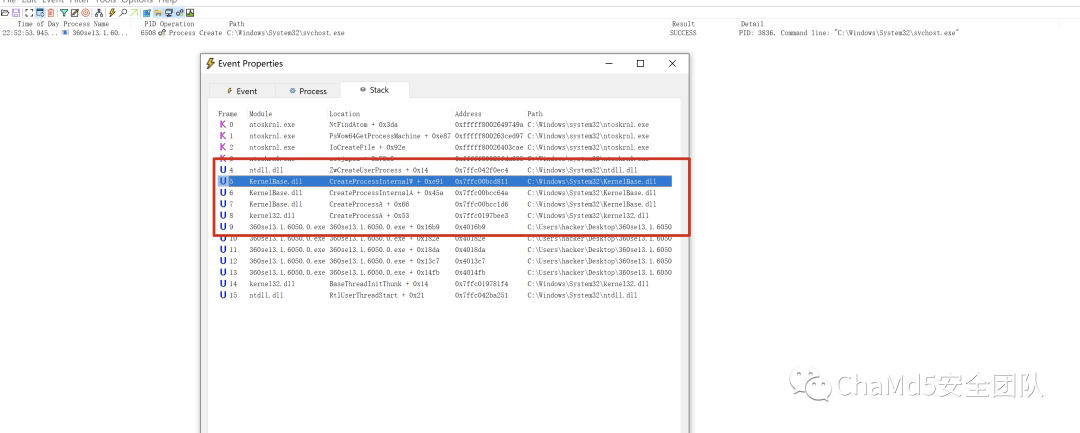Click address 0xfffff8002649749a in frame 0
This screenshot has width=1080, height=433.
[x=489, y=125]
